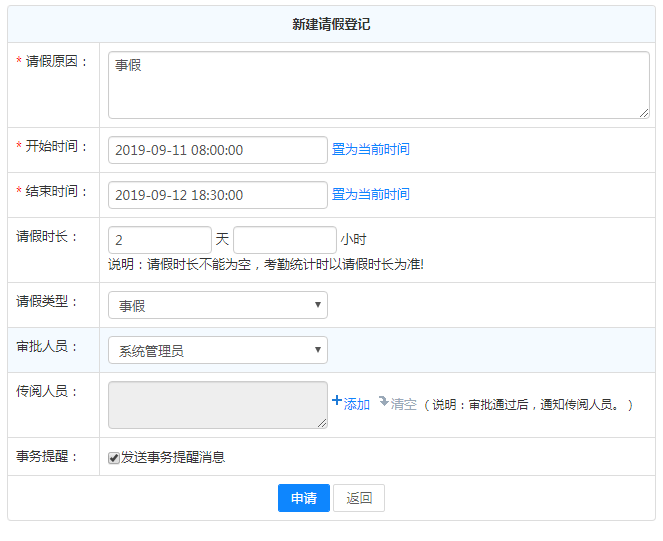
Task: Click the 开始时间 date input field
Action: point(217,150)
